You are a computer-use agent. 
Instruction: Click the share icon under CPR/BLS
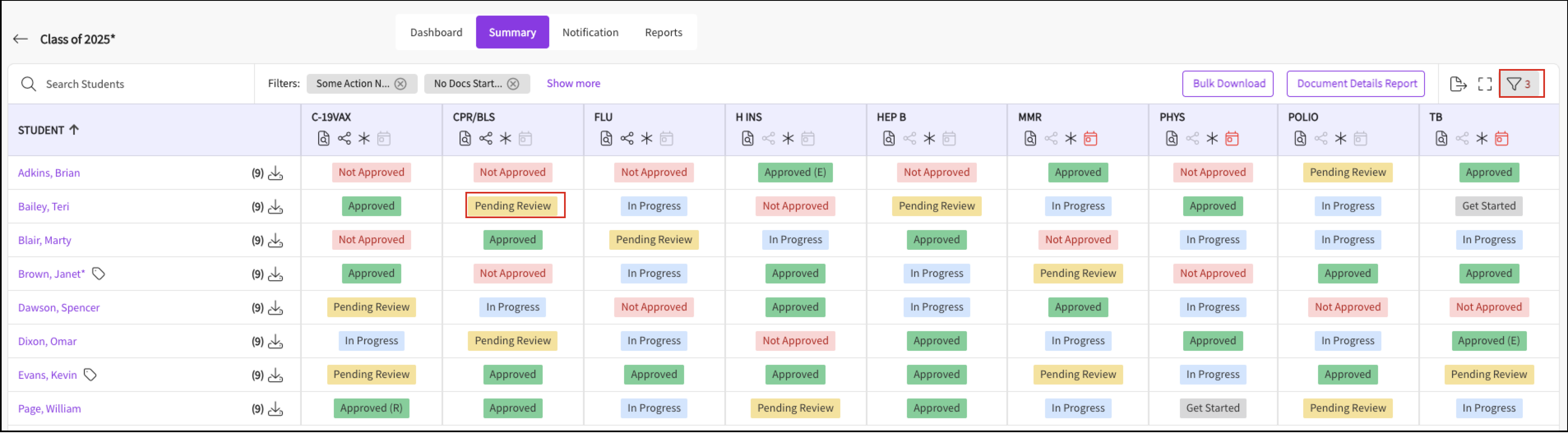click(485, 139)
